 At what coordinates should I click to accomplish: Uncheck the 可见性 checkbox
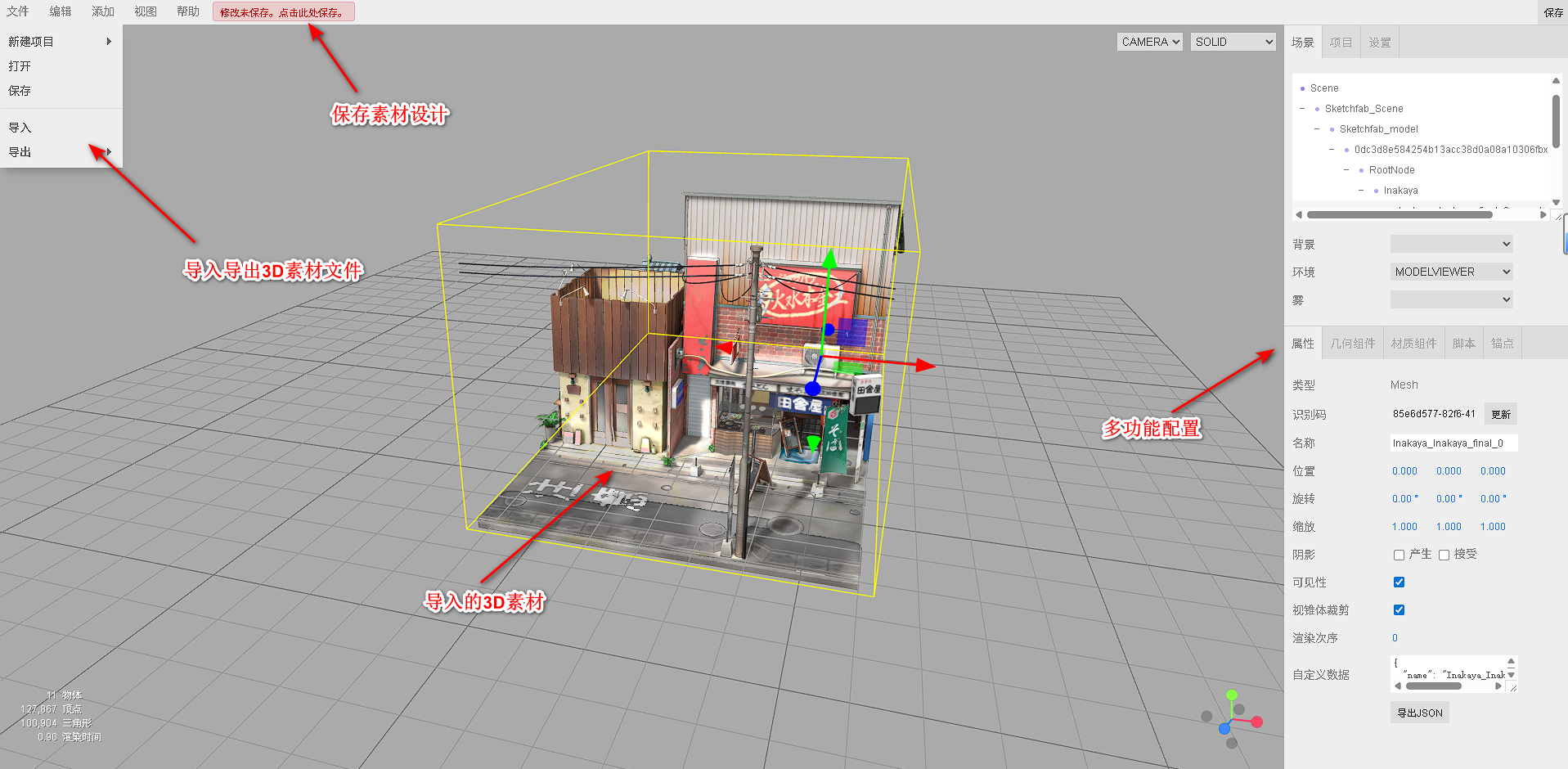1399,582
